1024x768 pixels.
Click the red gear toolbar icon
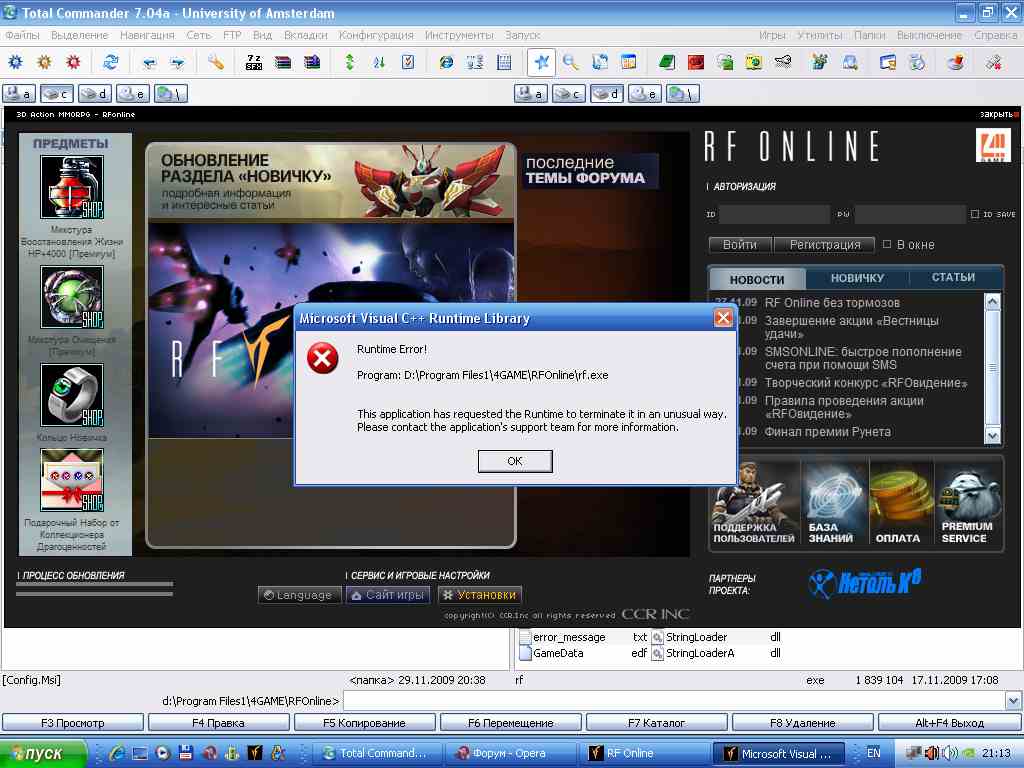point(73,62)
